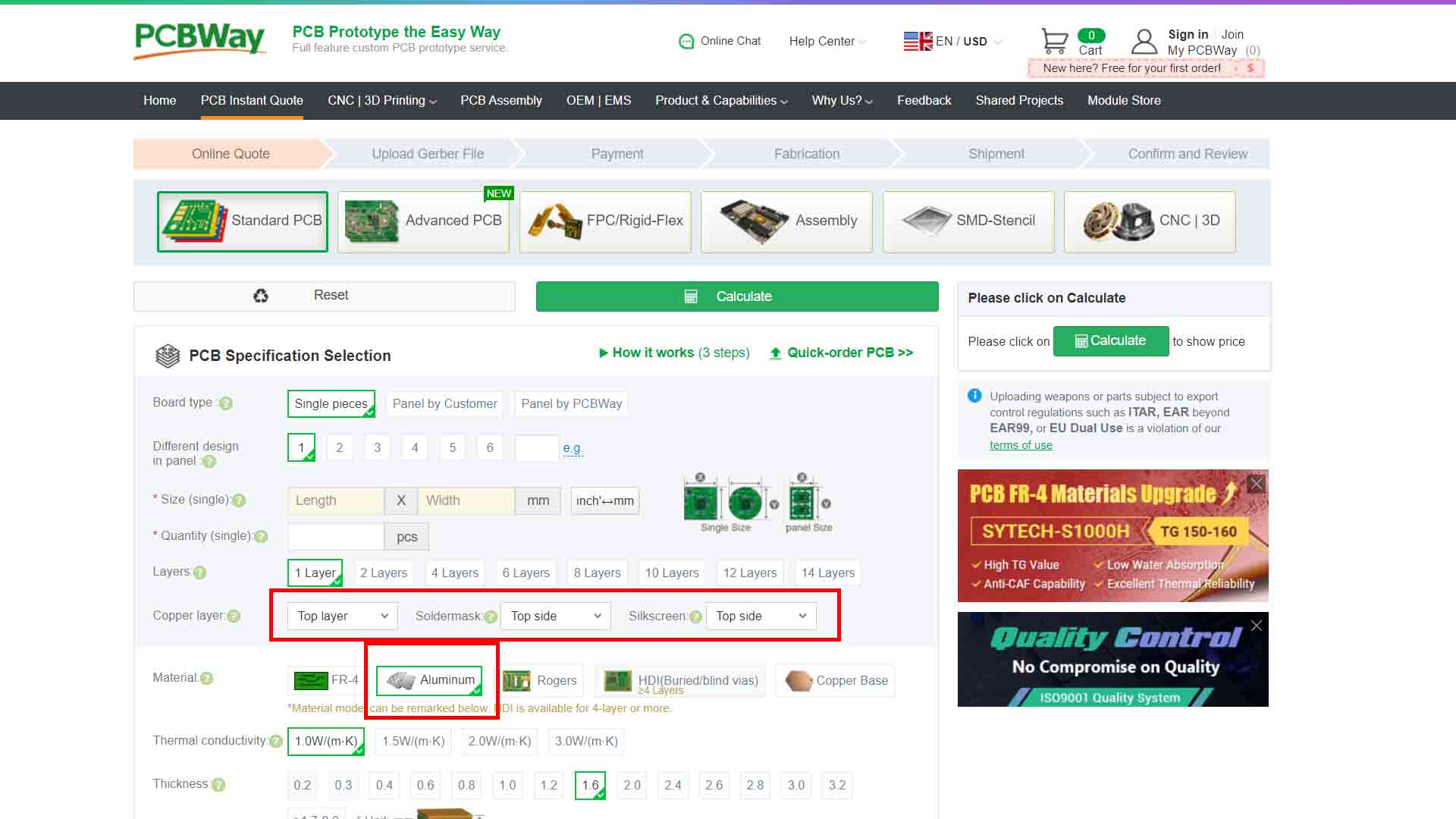The image size is (1456, 819).
Task: Close the Quality Control banner
Action: point(1257,626)
